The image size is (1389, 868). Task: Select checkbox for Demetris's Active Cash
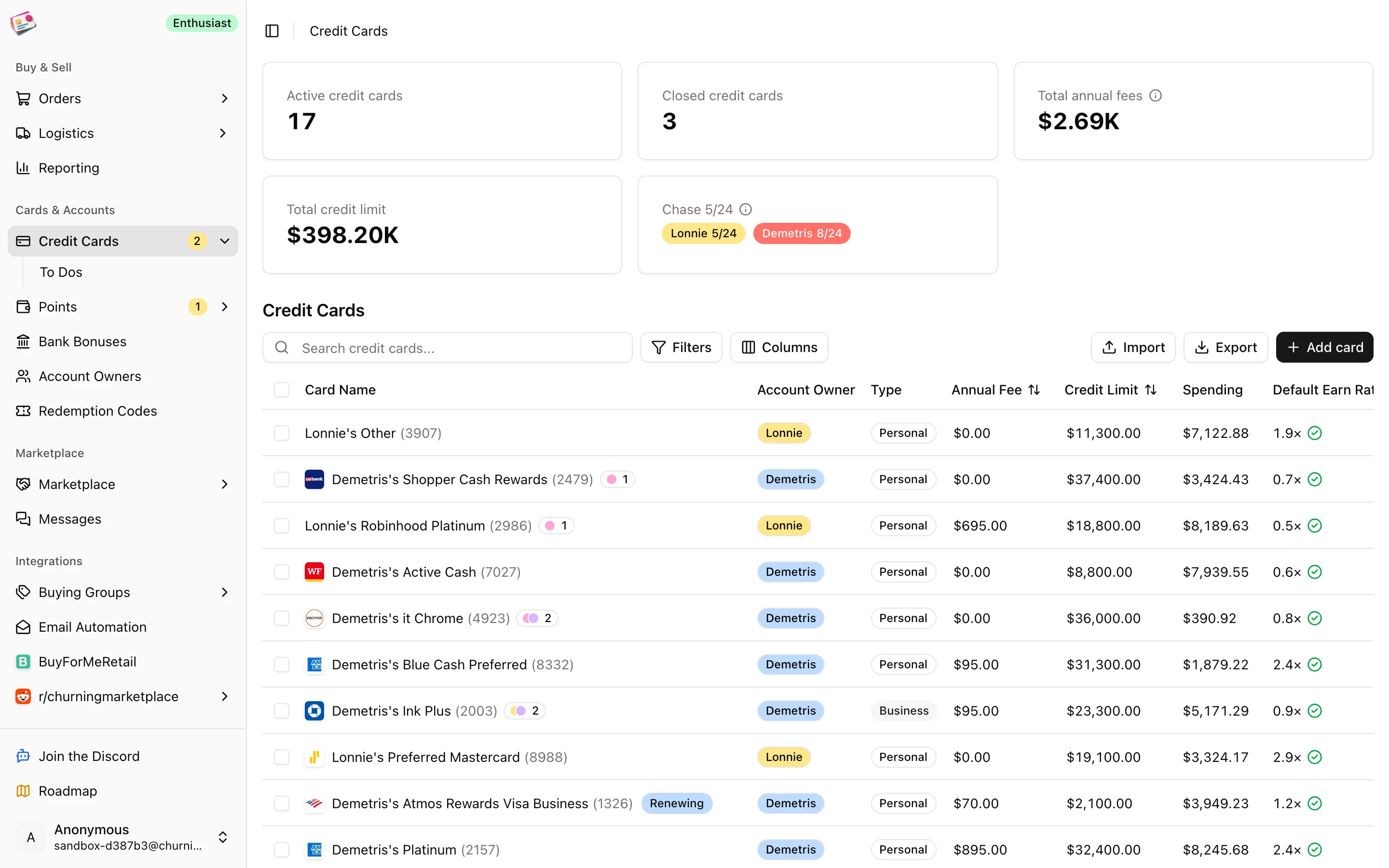pos(281,572)
